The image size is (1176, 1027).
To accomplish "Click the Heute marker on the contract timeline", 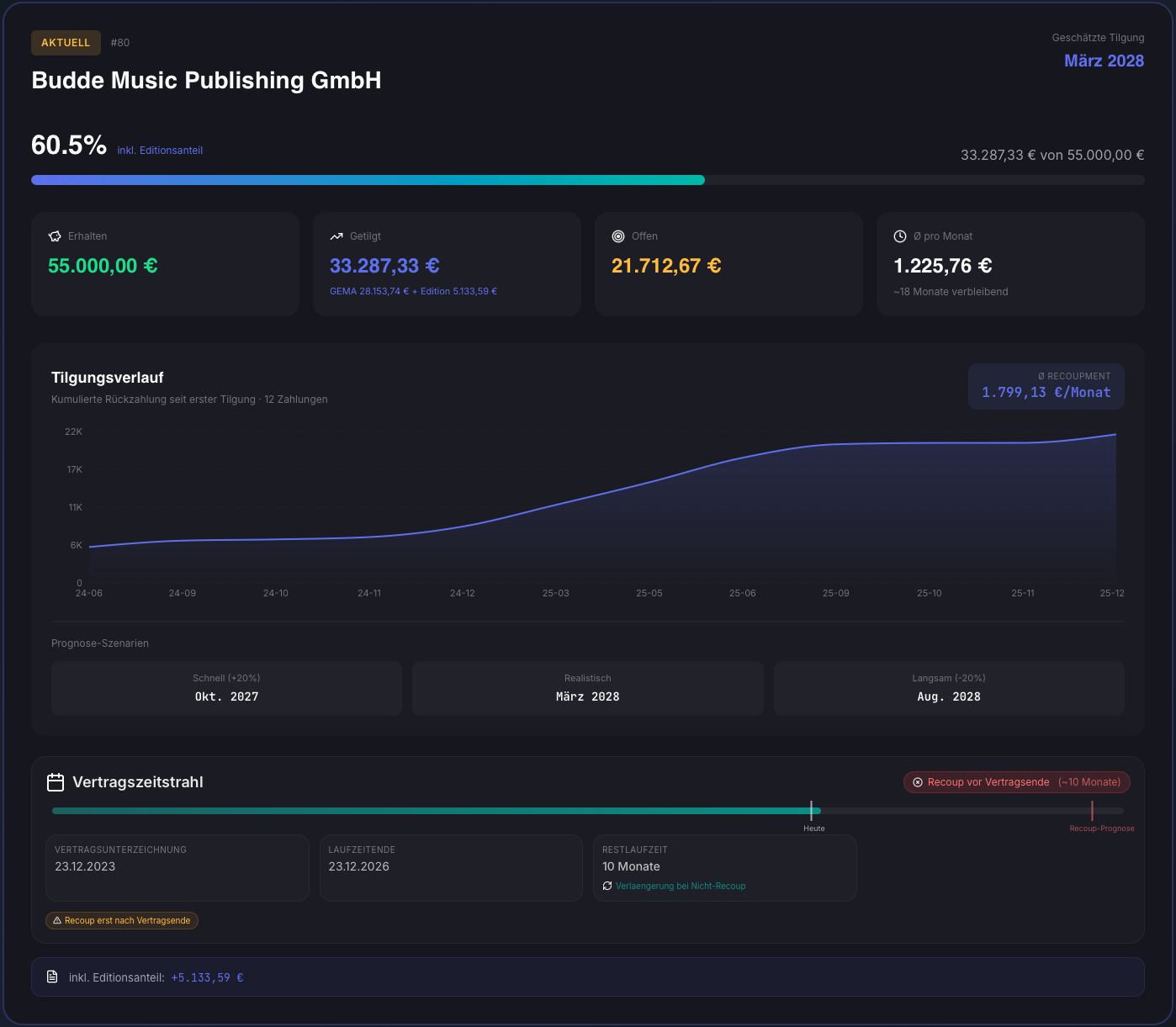I will (812, 812).
